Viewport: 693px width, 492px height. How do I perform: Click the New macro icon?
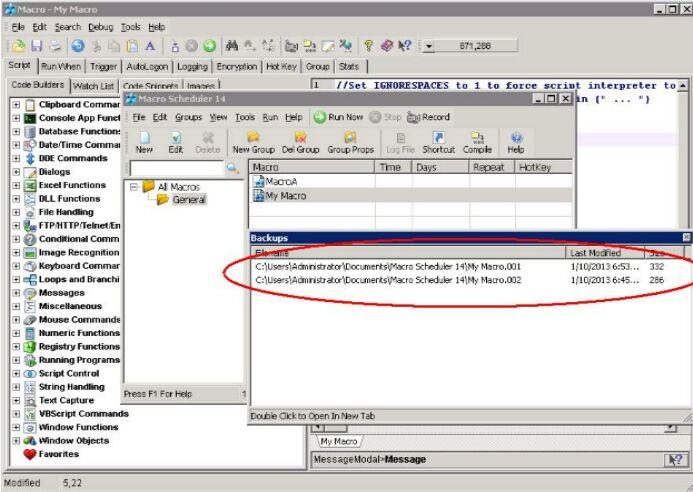[x=144, y=142]
